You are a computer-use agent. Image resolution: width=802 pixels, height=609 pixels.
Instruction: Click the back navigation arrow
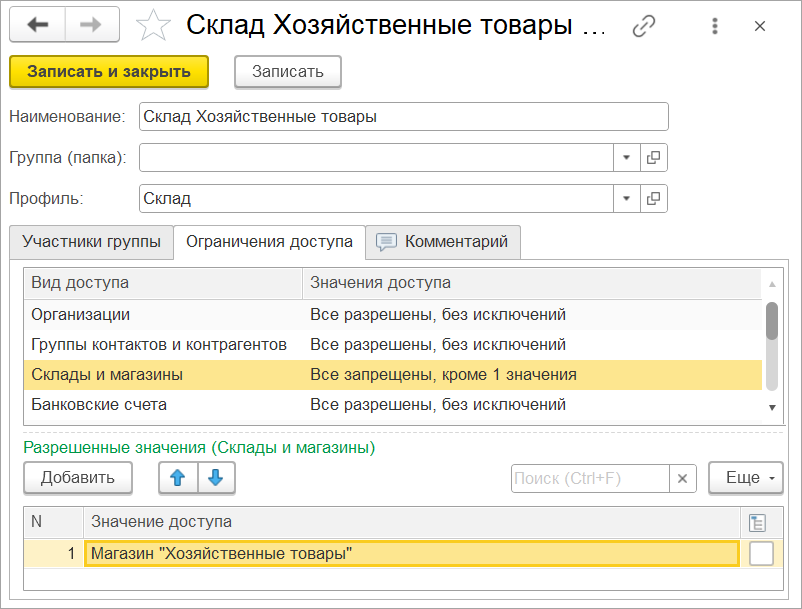[x=37, y=25]
